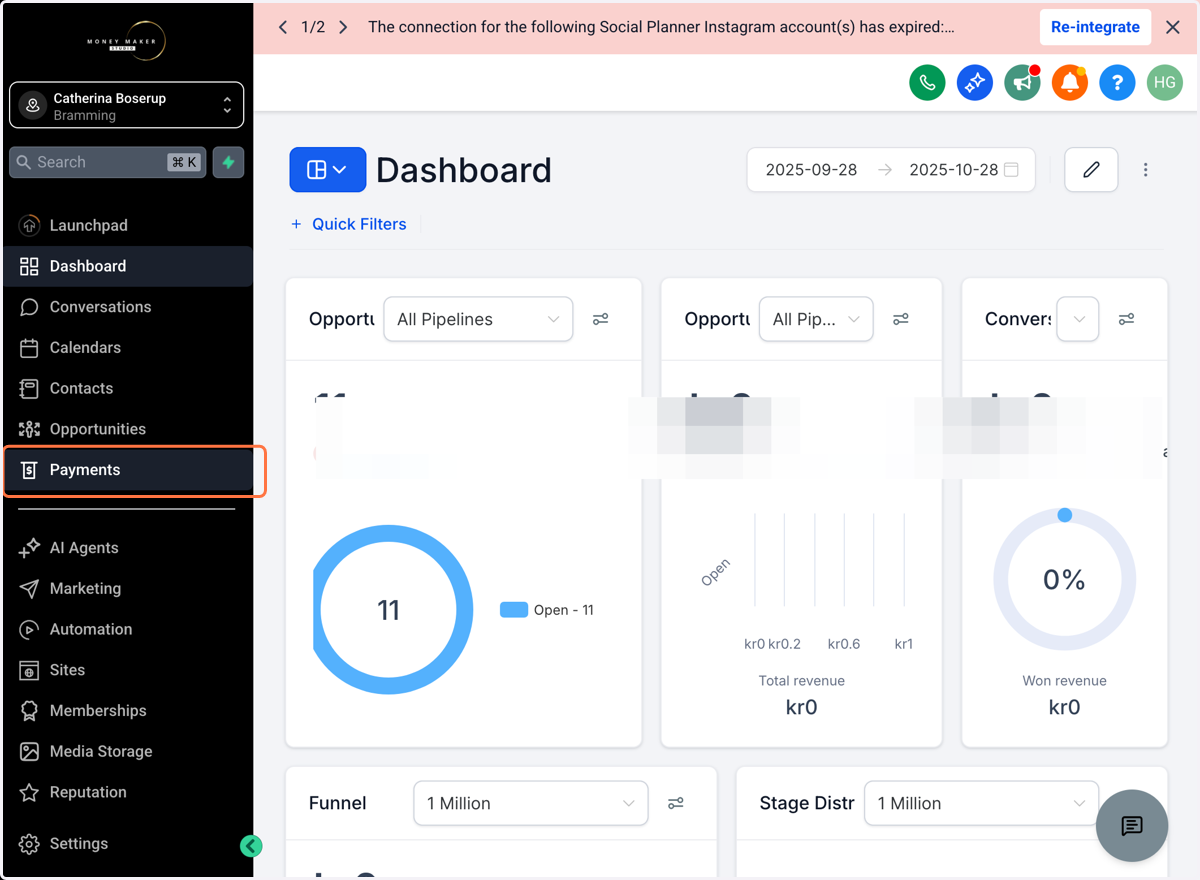The image size is (1200, 880).
Task: Open Sites in the sidebar
Action: pos(126,670)
